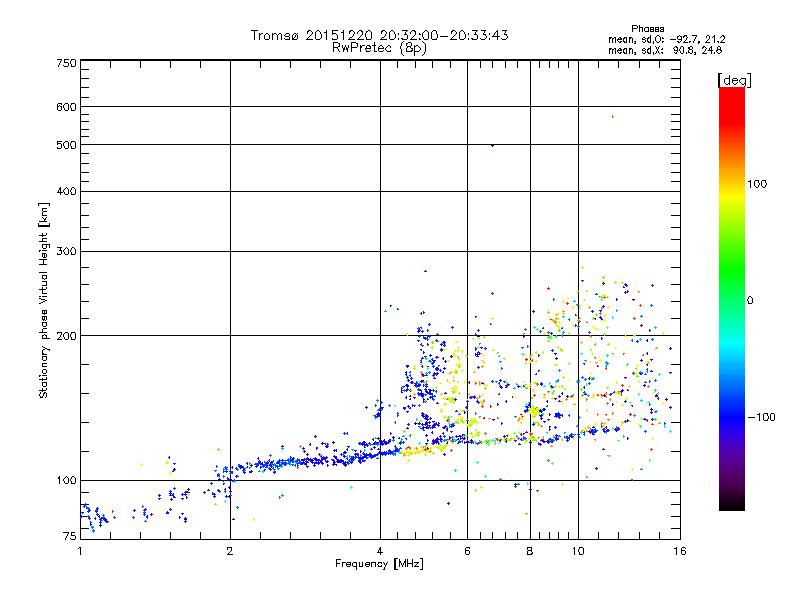Click the y-axis label 'Stationary phase Virtual Height [km]'
The image size is (800, 600).
click(x=43, y=300)
